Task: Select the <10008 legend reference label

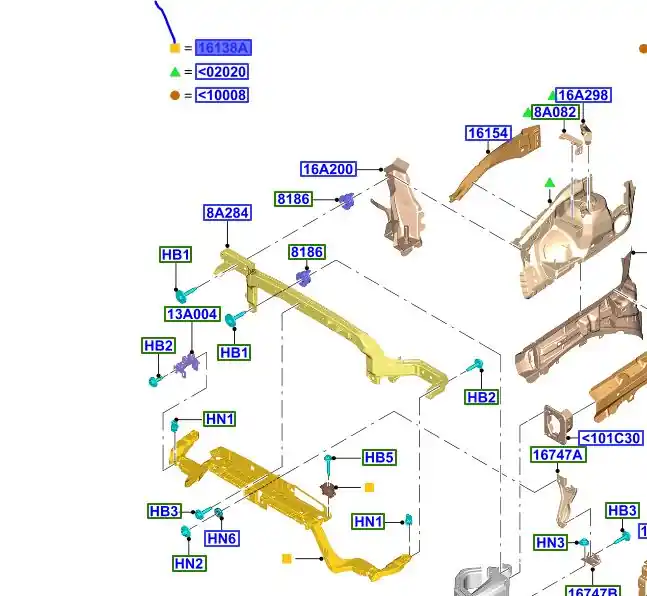Action: pyautogui.click(x=221, y=95)
